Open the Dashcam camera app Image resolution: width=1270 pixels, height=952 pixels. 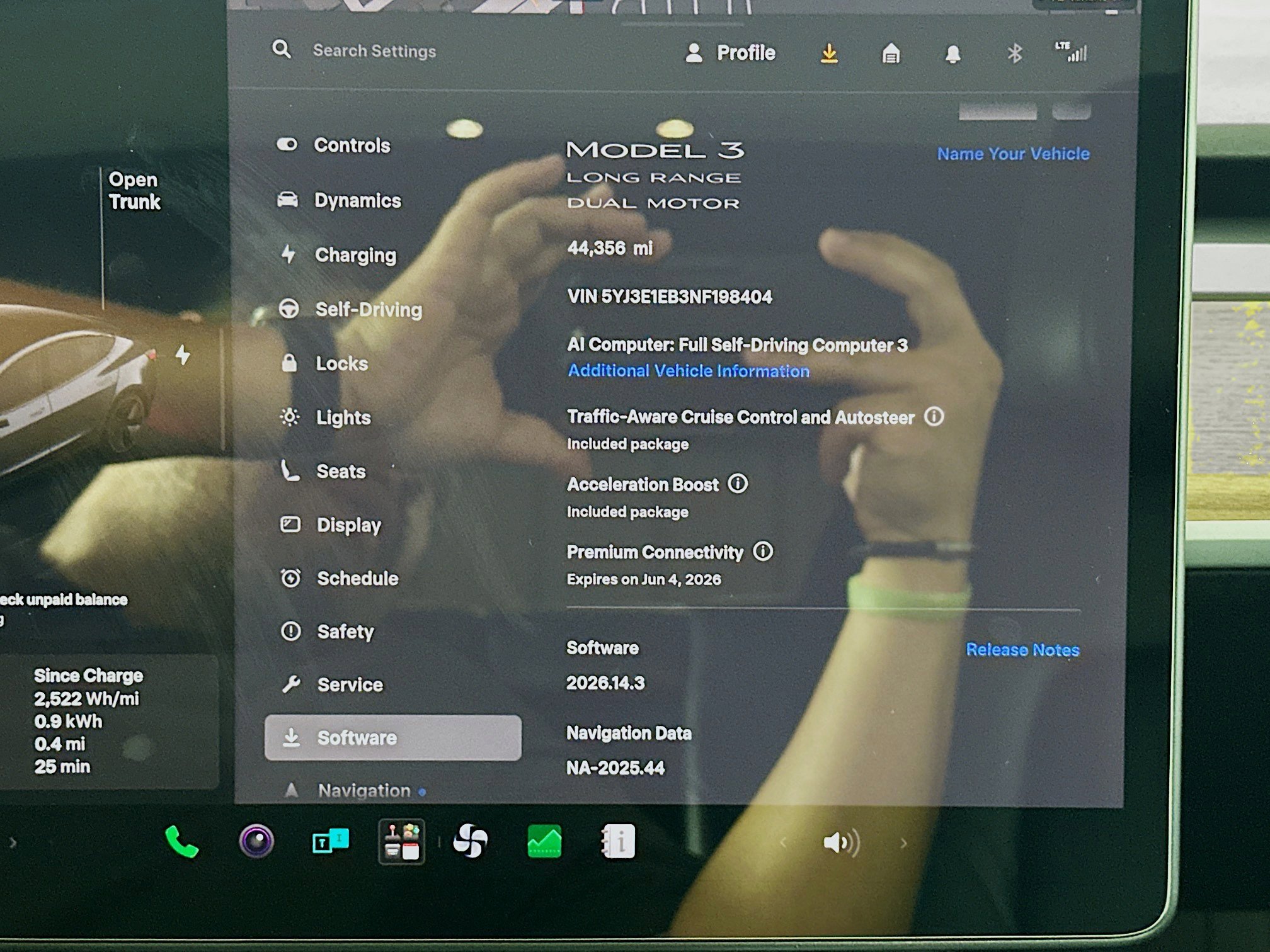256,841
